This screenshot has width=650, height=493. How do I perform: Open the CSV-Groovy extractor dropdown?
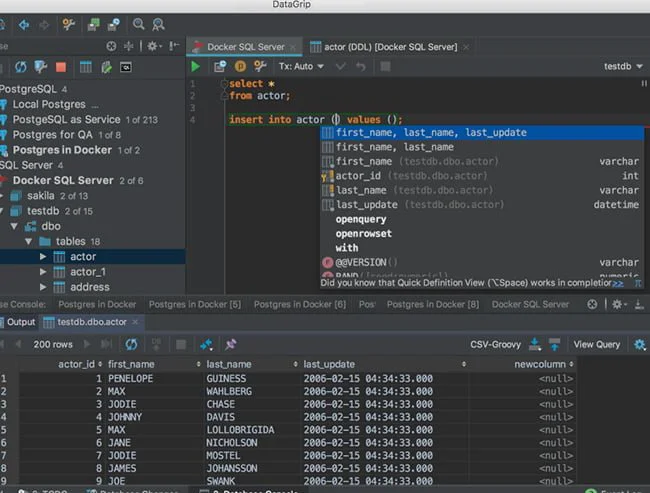[495, 345]
